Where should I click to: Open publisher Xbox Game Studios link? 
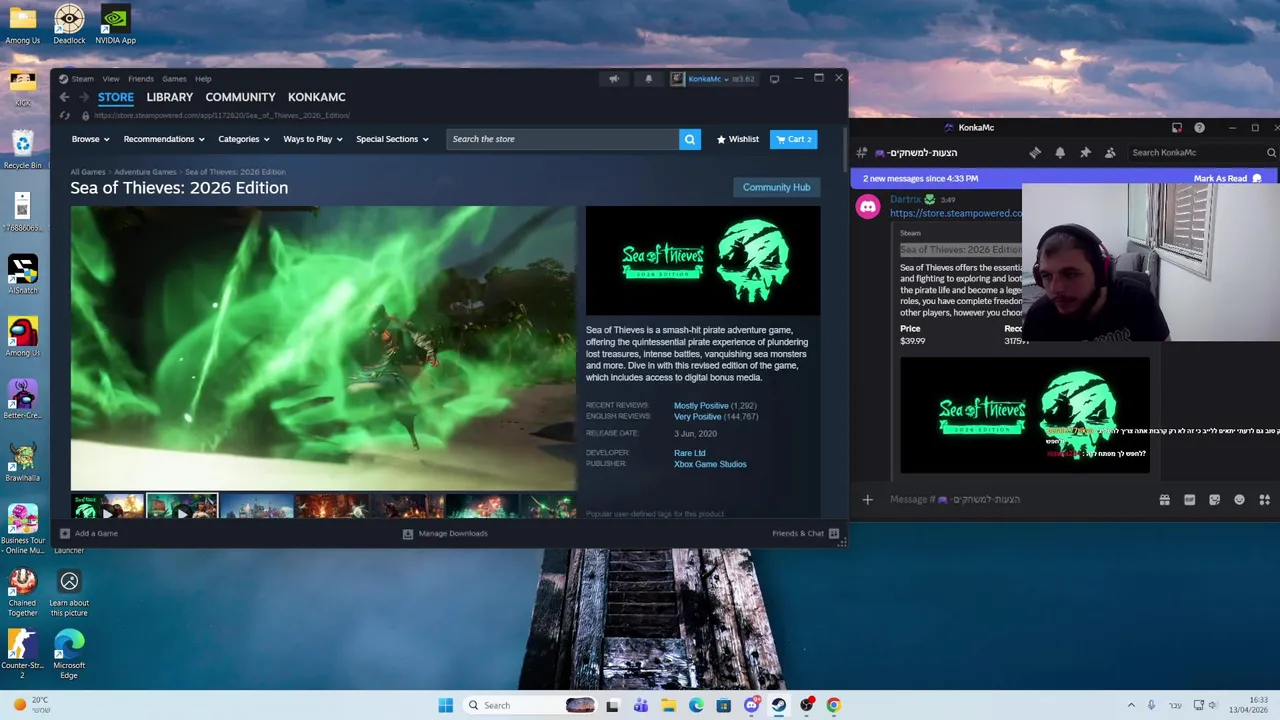click(x=710, y=464)
